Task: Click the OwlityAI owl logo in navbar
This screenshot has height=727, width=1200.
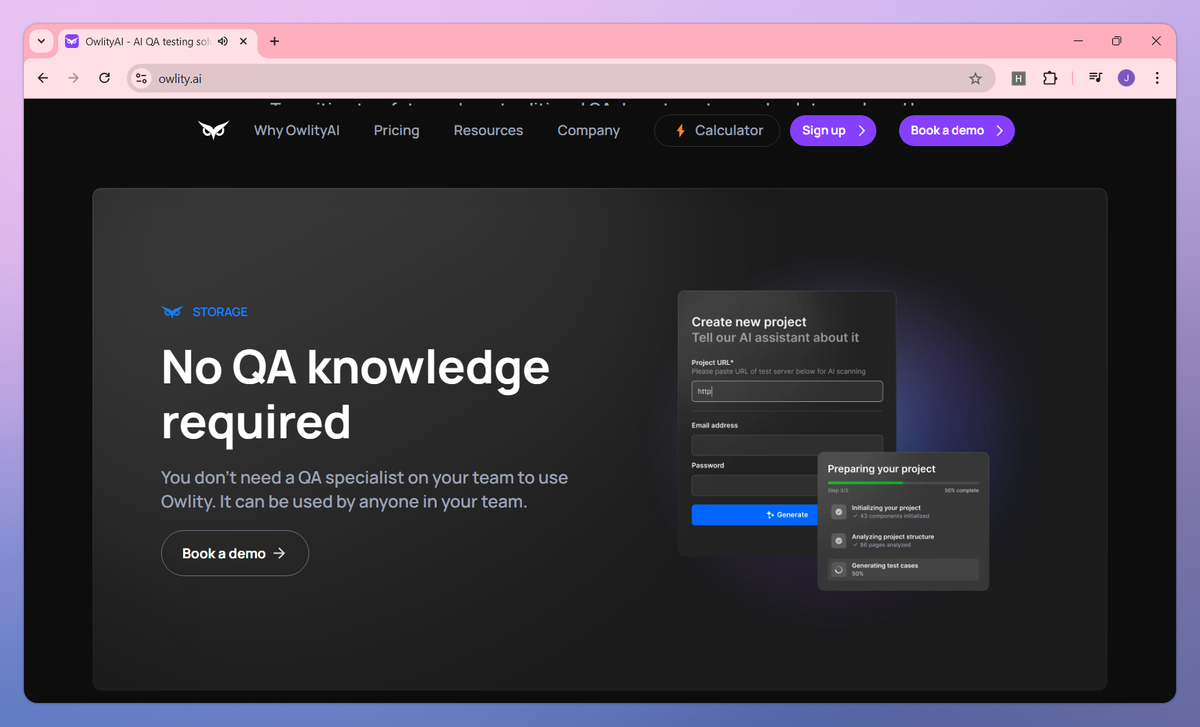Action: (x=213, y=130)
